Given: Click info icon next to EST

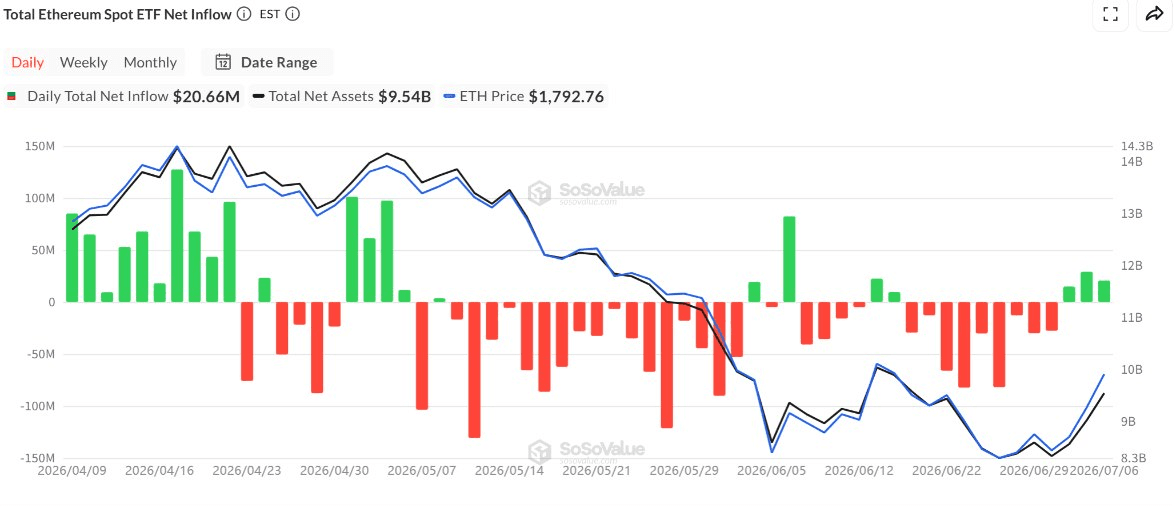Looking at the screenshot, I should click(x=293, y=14).
